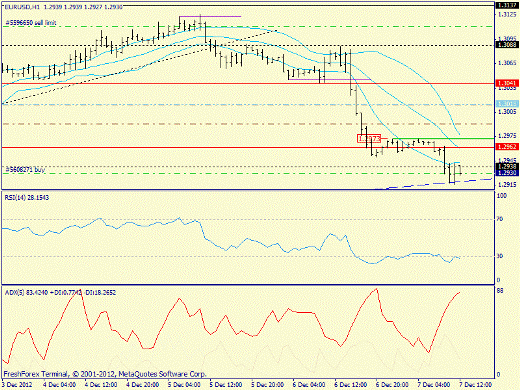Viewport: 520px width, 390px height.
Task: Click the ADX scale value 88
Action: [500, 291]
